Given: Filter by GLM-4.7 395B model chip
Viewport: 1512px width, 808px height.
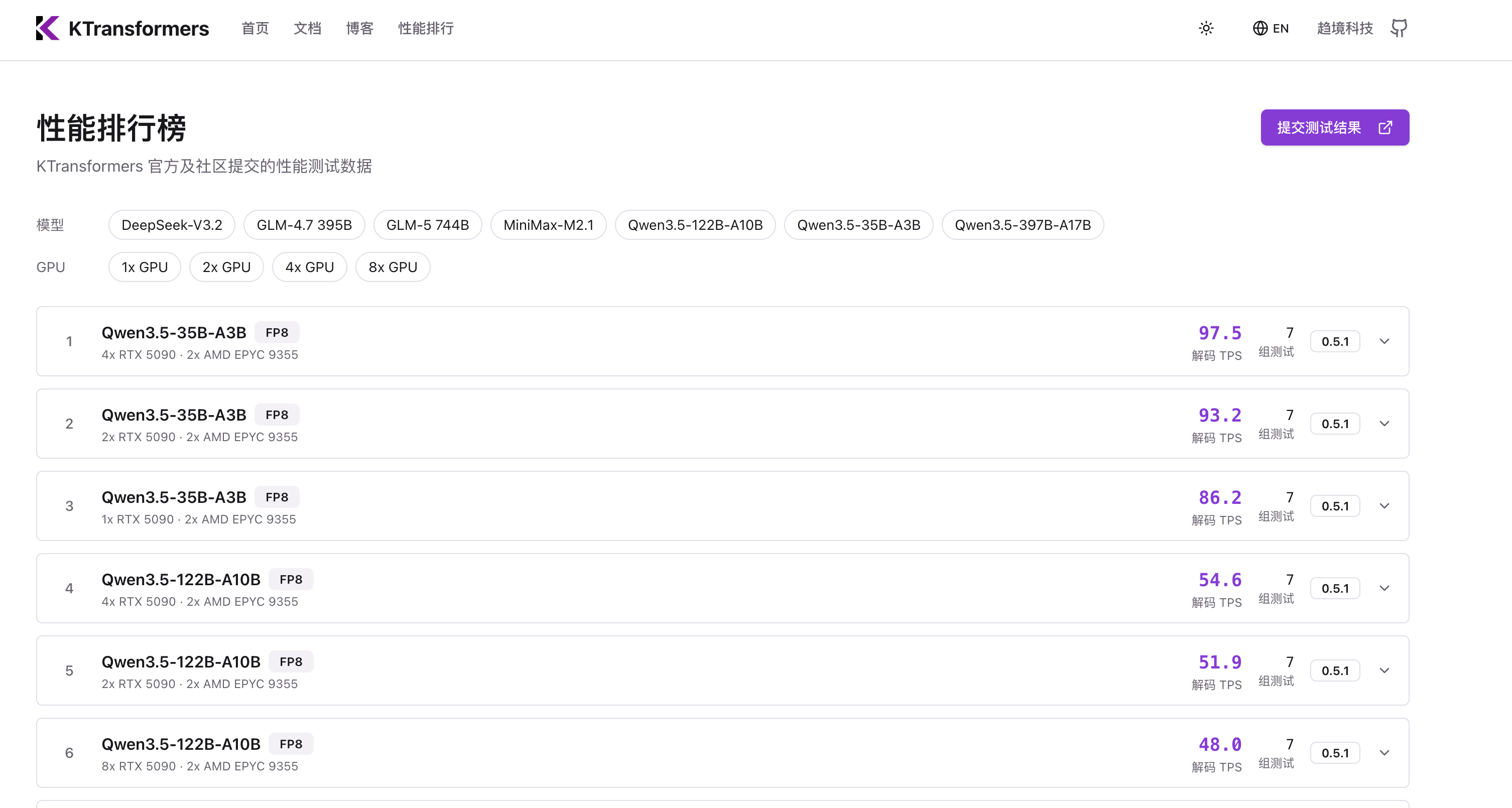Looking at the screenshot, I should click(305, 225).
